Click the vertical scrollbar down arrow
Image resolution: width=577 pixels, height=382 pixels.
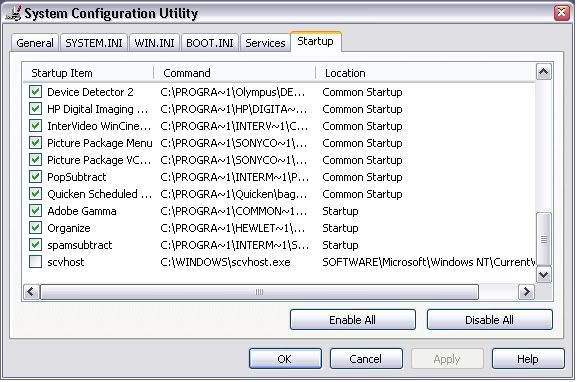tap(544, 275)
